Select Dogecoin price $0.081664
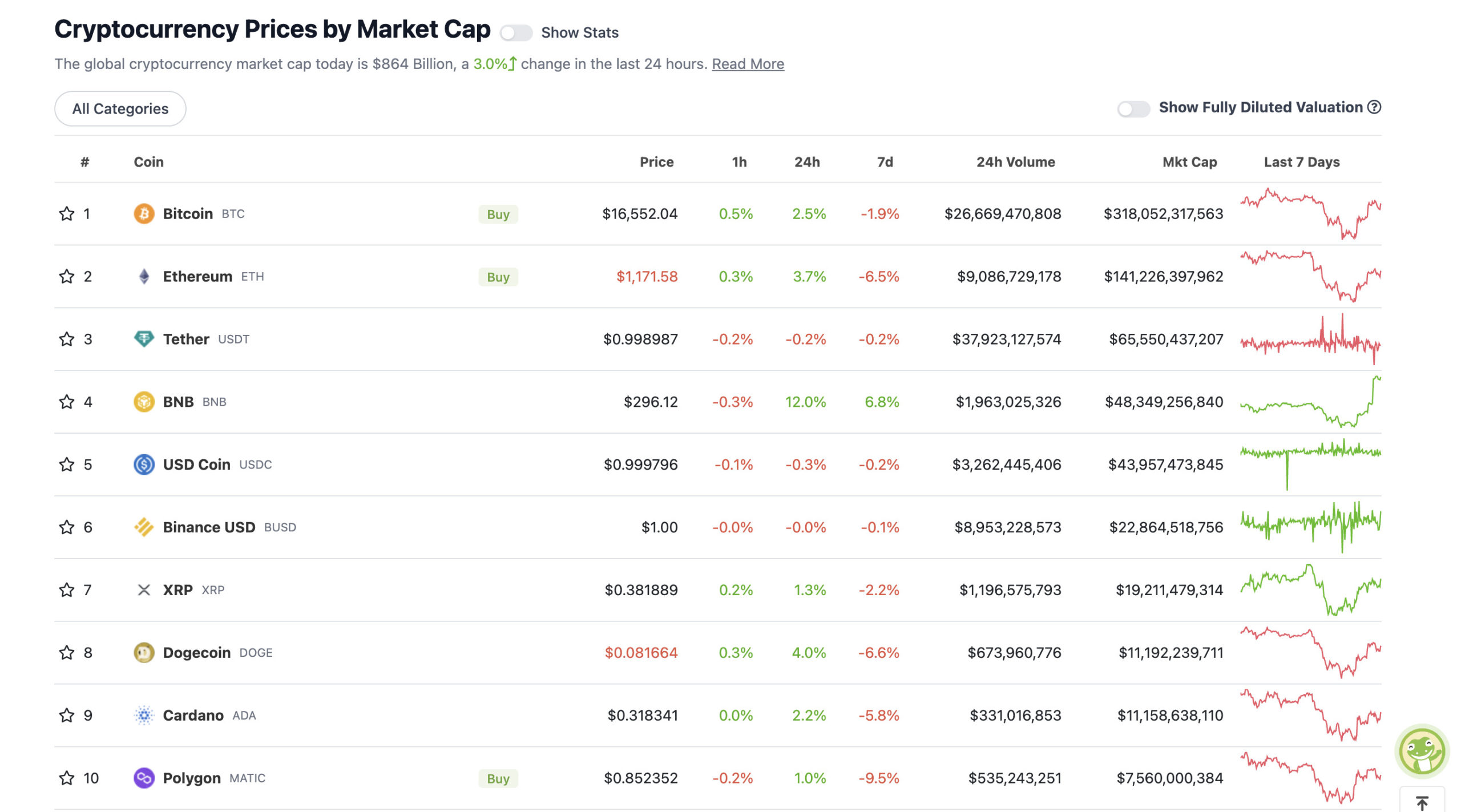The image size is (1461, 812). point(641,653)
